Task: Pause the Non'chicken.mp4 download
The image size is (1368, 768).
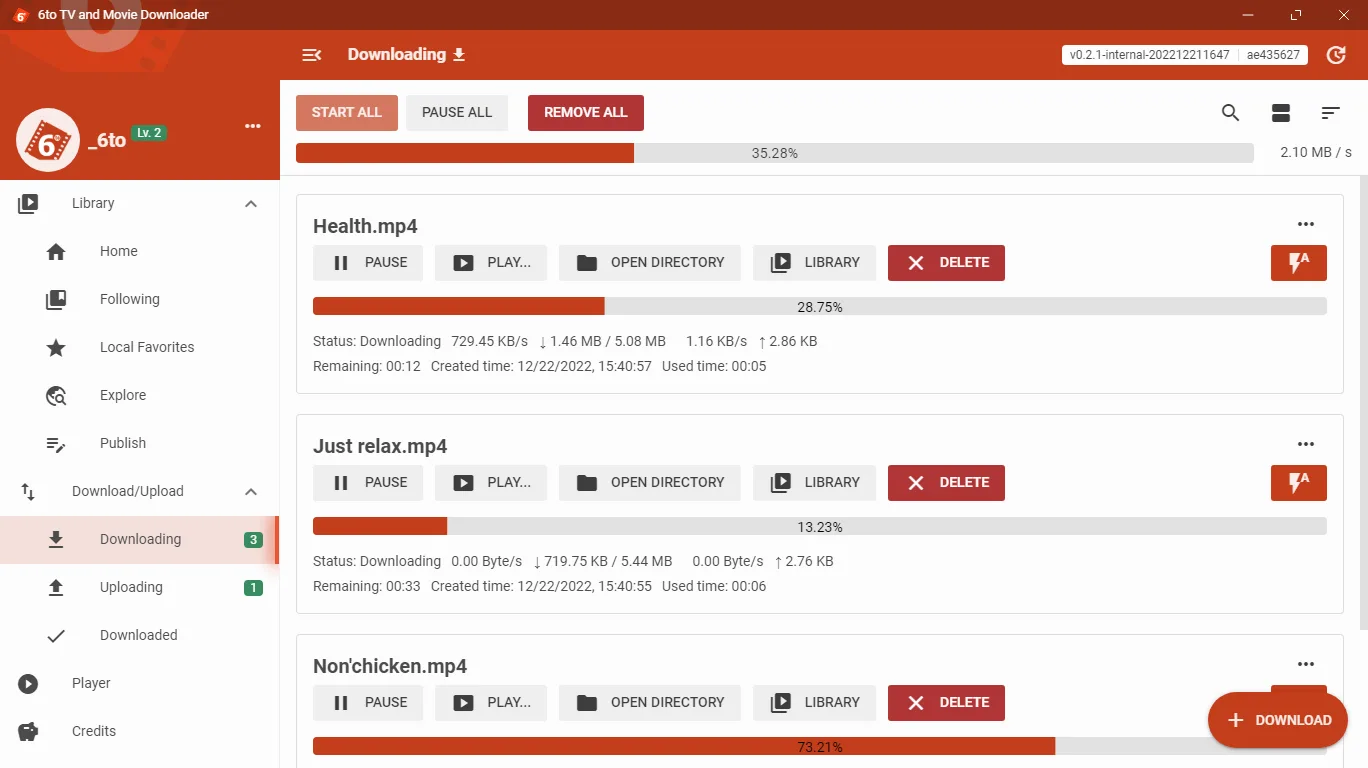Action: 368,703
